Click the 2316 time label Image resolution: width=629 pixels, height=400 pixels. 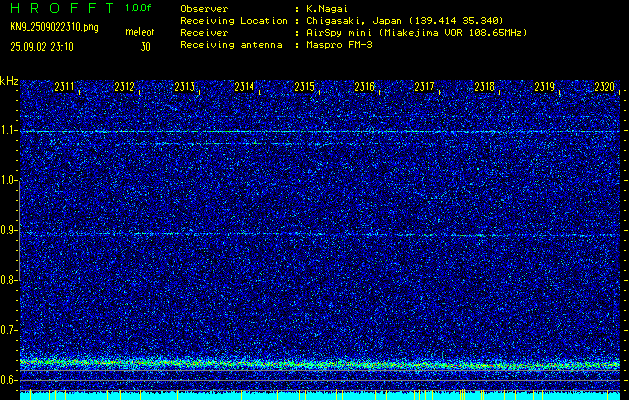tap(364, 87)
